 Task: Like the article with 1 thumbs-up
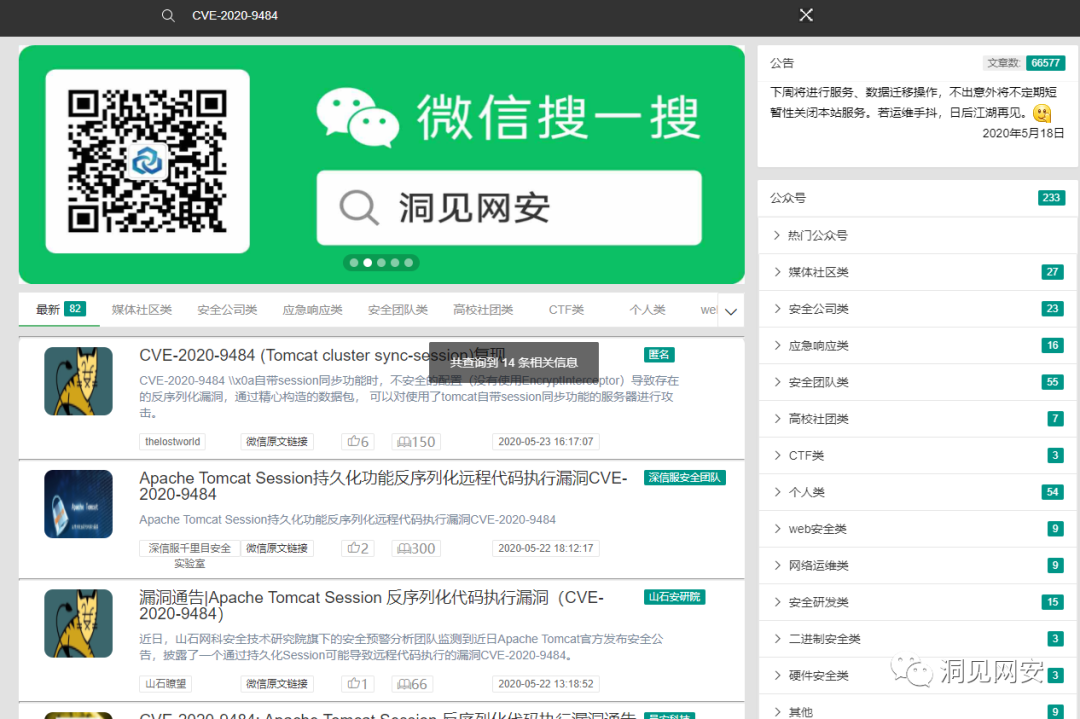pyautogui.click(x=358, y=684)
